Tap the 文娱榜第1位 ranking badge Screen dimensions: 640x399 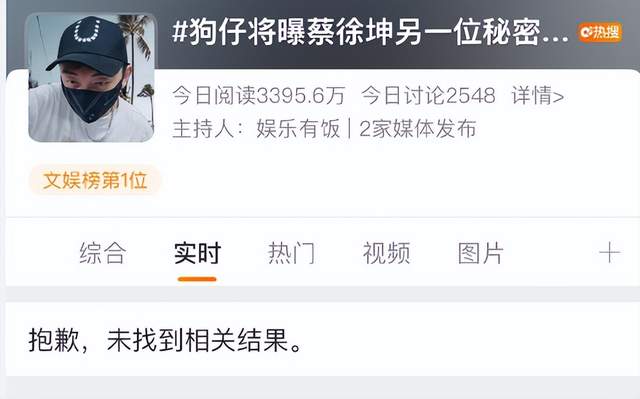(x=95, y=180)
